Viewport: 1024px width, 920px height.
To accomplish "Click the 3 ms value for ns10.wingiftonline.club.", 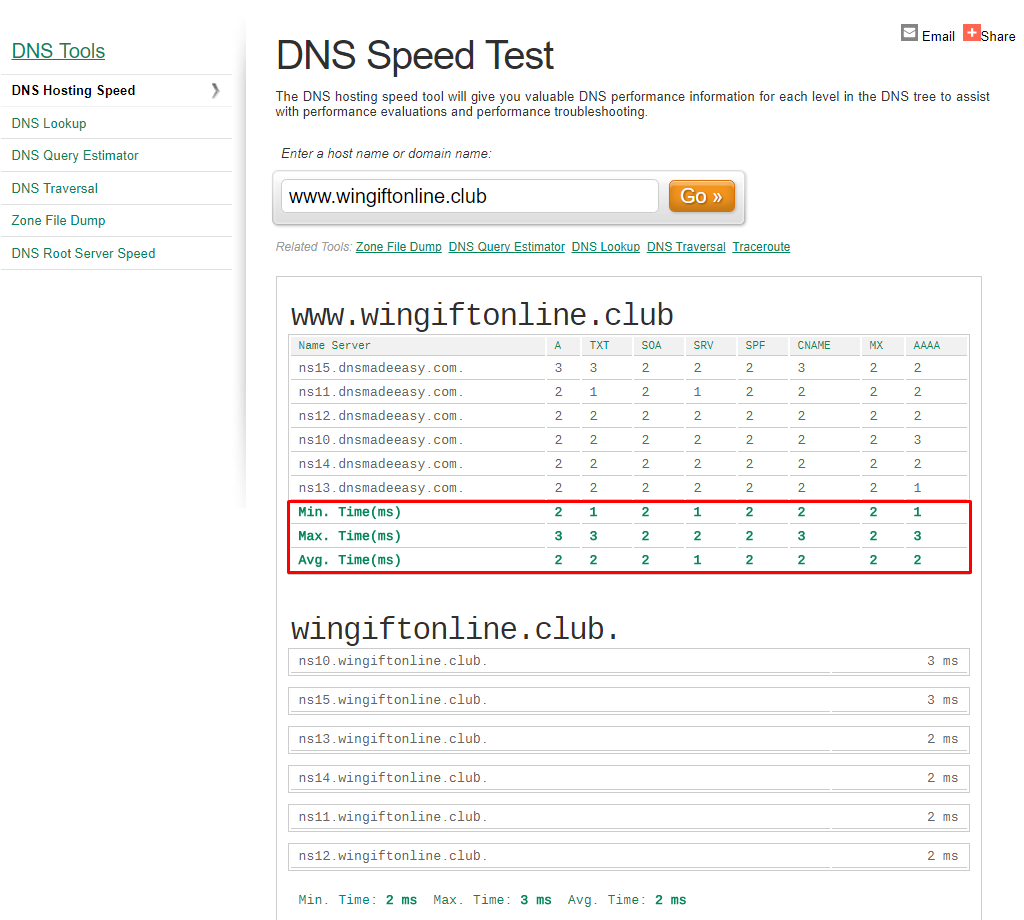I will 942,661.
